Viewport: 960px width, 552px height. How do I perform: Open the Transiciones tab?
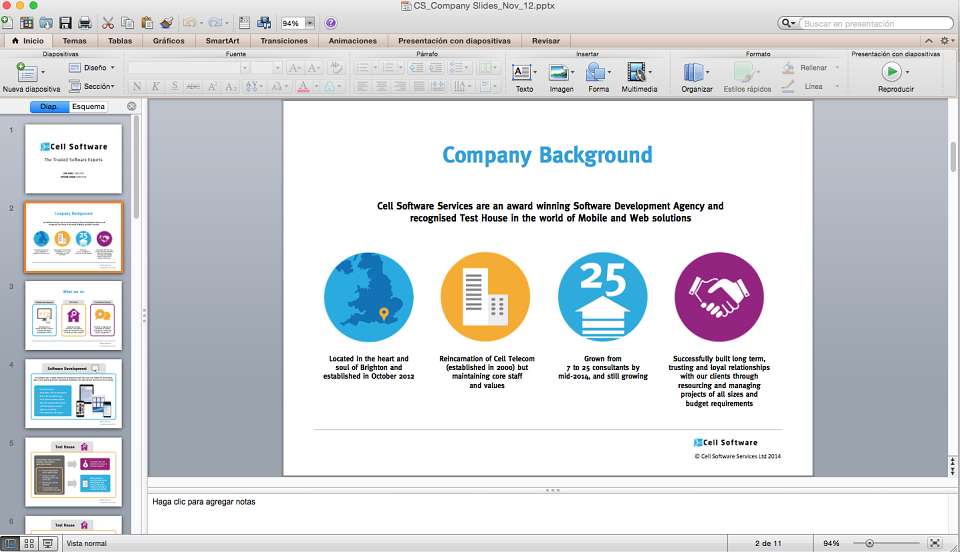pos(284,41)
